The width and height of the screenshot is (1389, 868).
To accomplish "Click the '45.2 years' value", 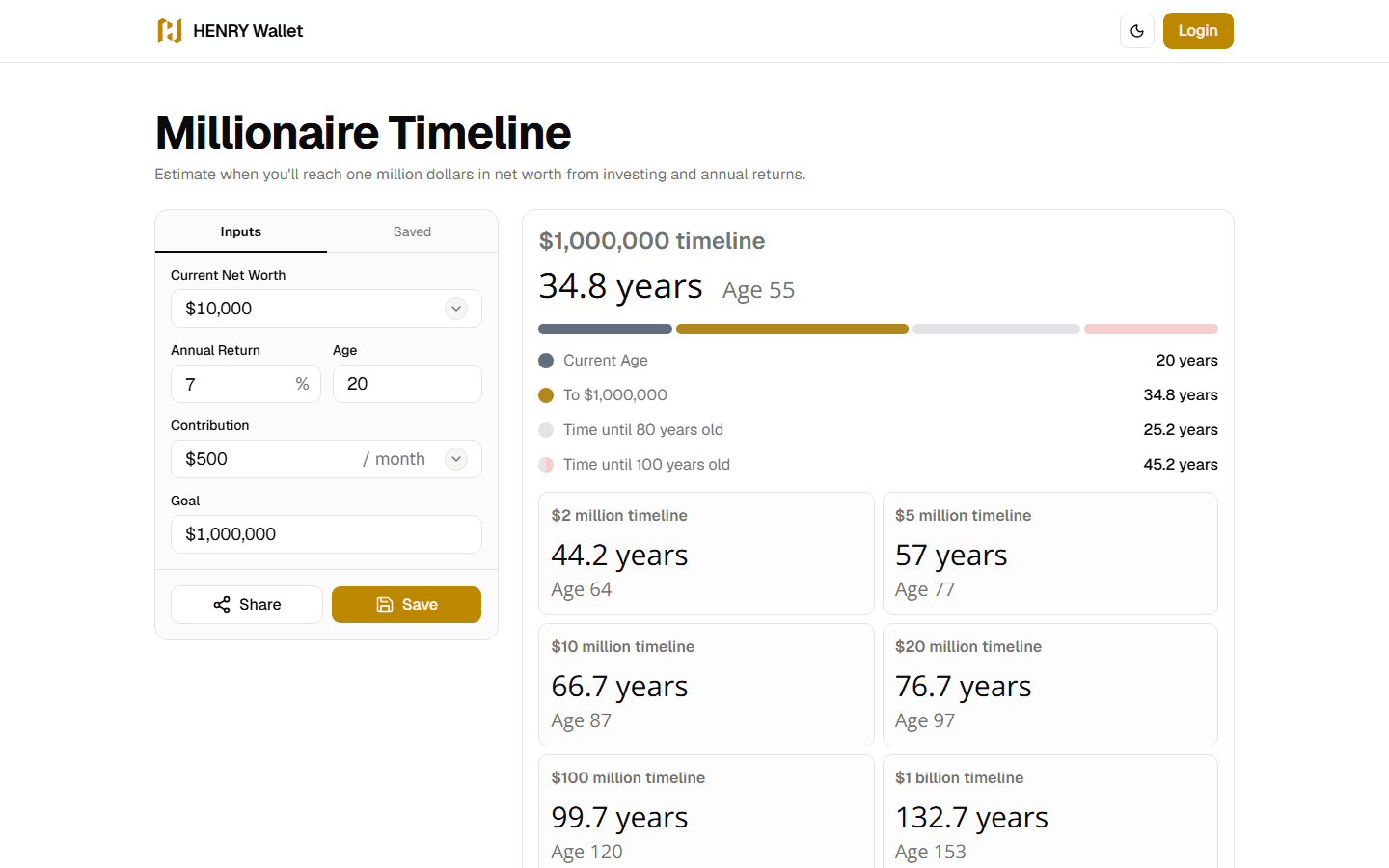I will pyautogui.click(x=1181, y=465).
